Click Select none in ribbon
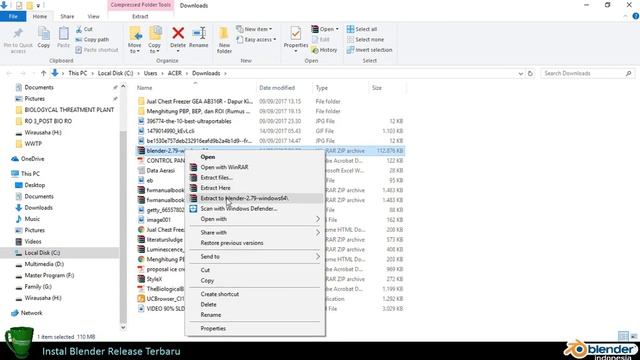This screenshot has width=640, height=360. tap(365, 40)
